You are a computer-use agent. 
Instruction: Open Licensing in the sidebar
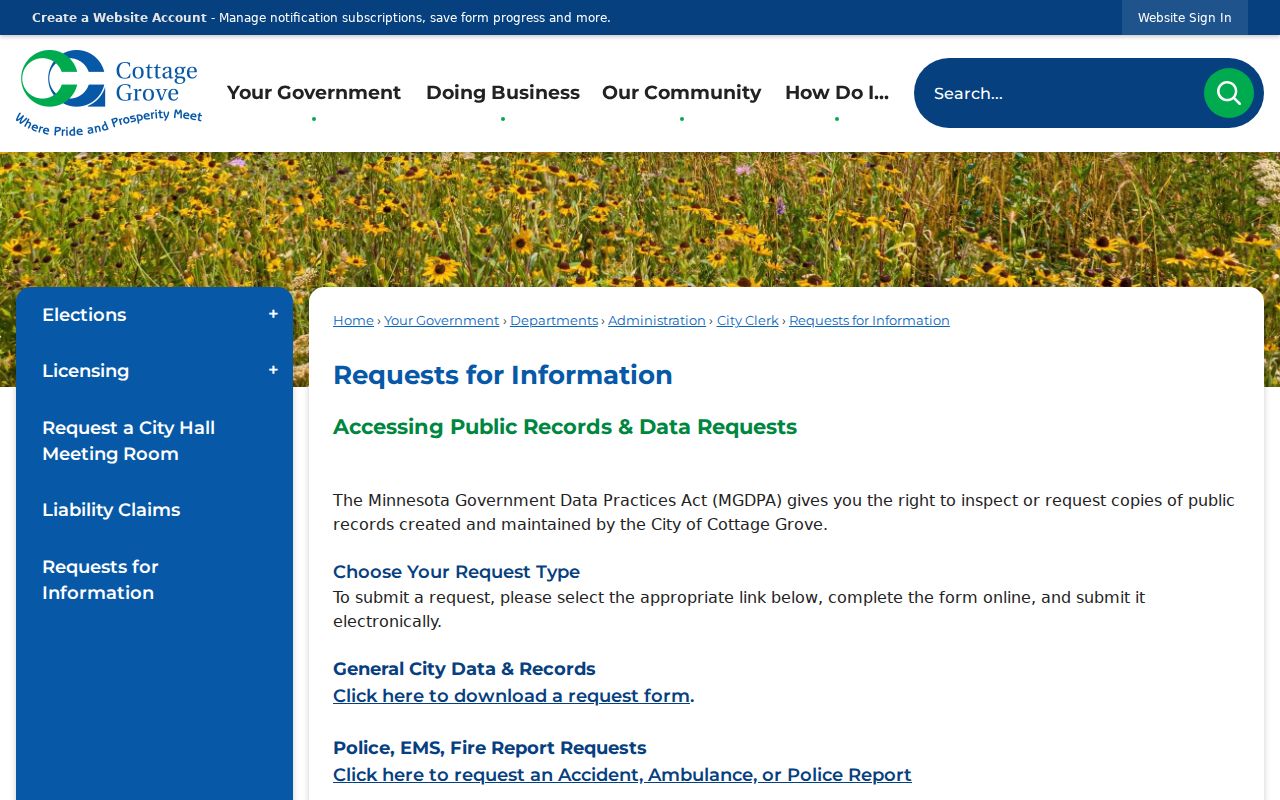click(86, 371)
